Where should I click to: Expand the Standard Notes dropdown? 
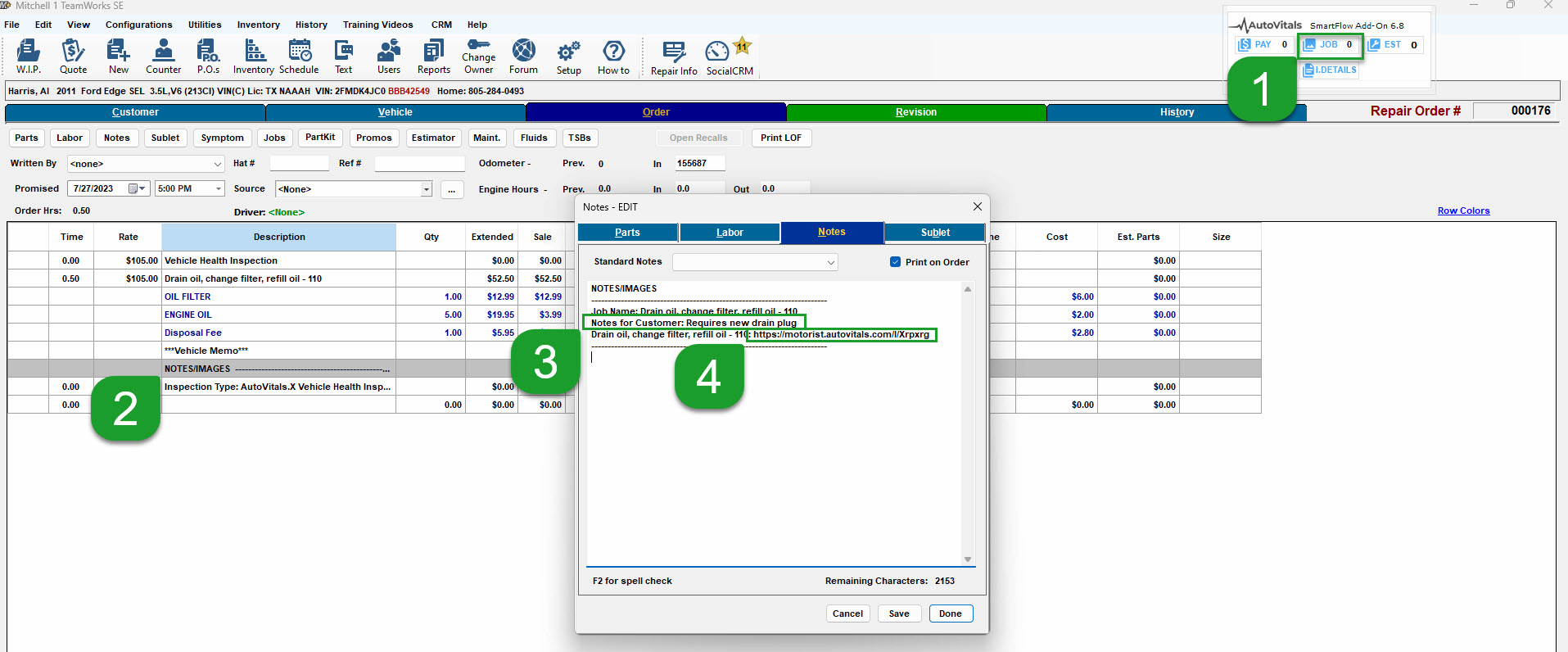pos(830,262)
